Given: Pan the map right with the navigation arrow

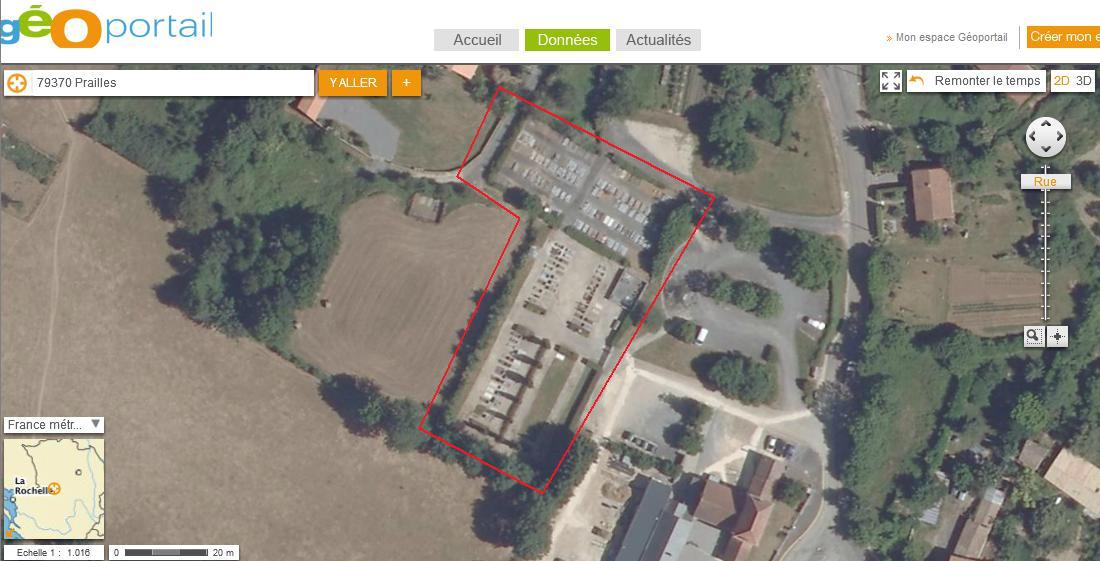Looking at the screenshot, I should [1059, 137].
